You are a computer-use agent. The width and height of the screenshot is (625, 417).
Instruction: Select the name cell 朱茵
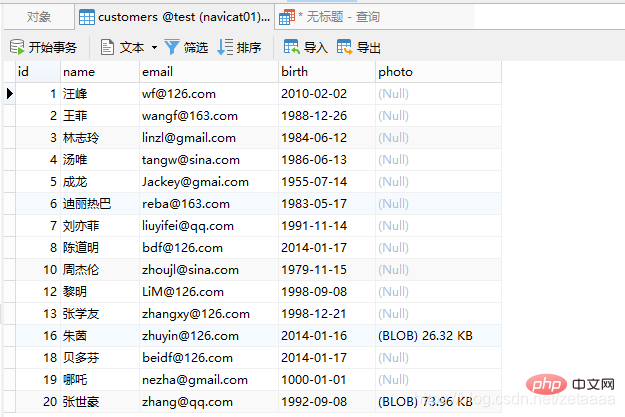coord(100,336)
